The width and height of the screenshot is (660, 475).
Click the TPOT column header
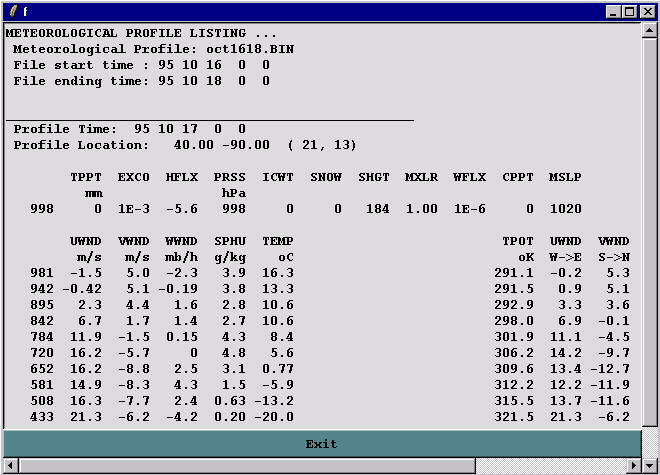click(518, 241)
